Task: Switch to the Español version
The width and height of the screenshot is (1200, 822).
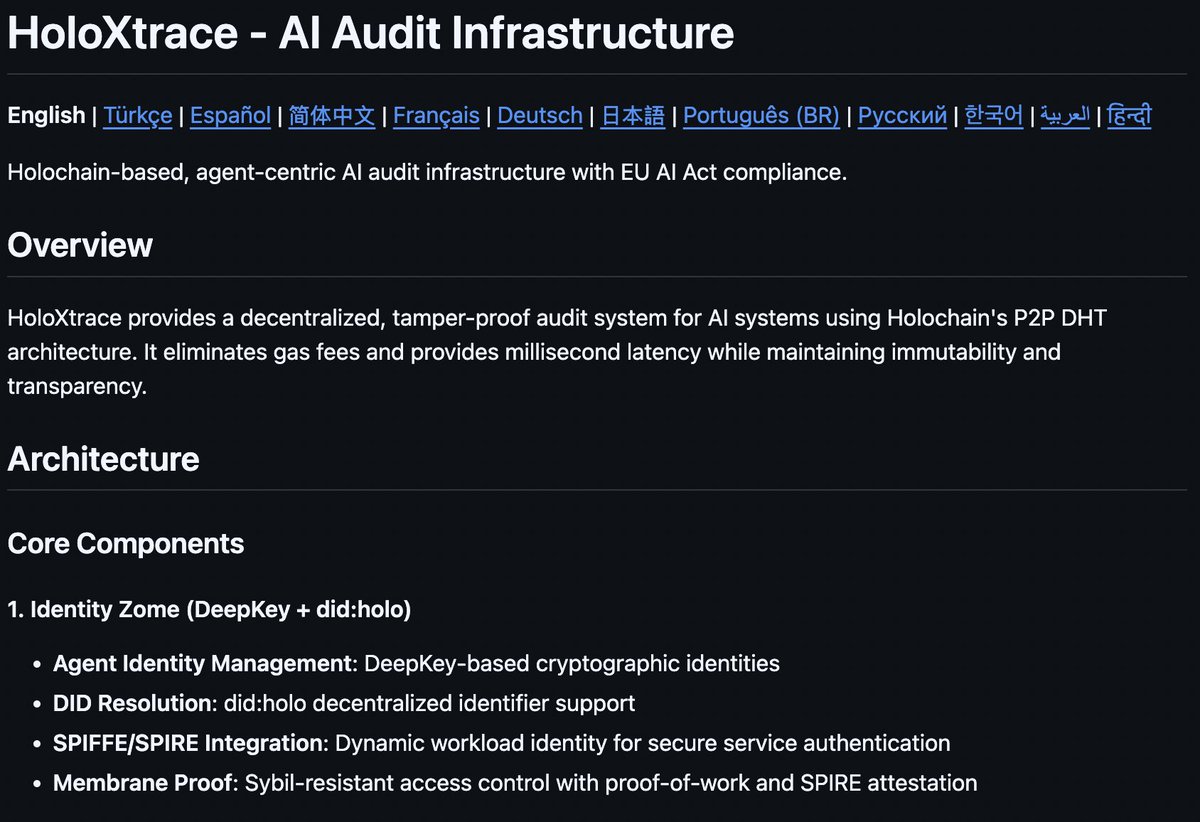Action: (x=230, y=115)
